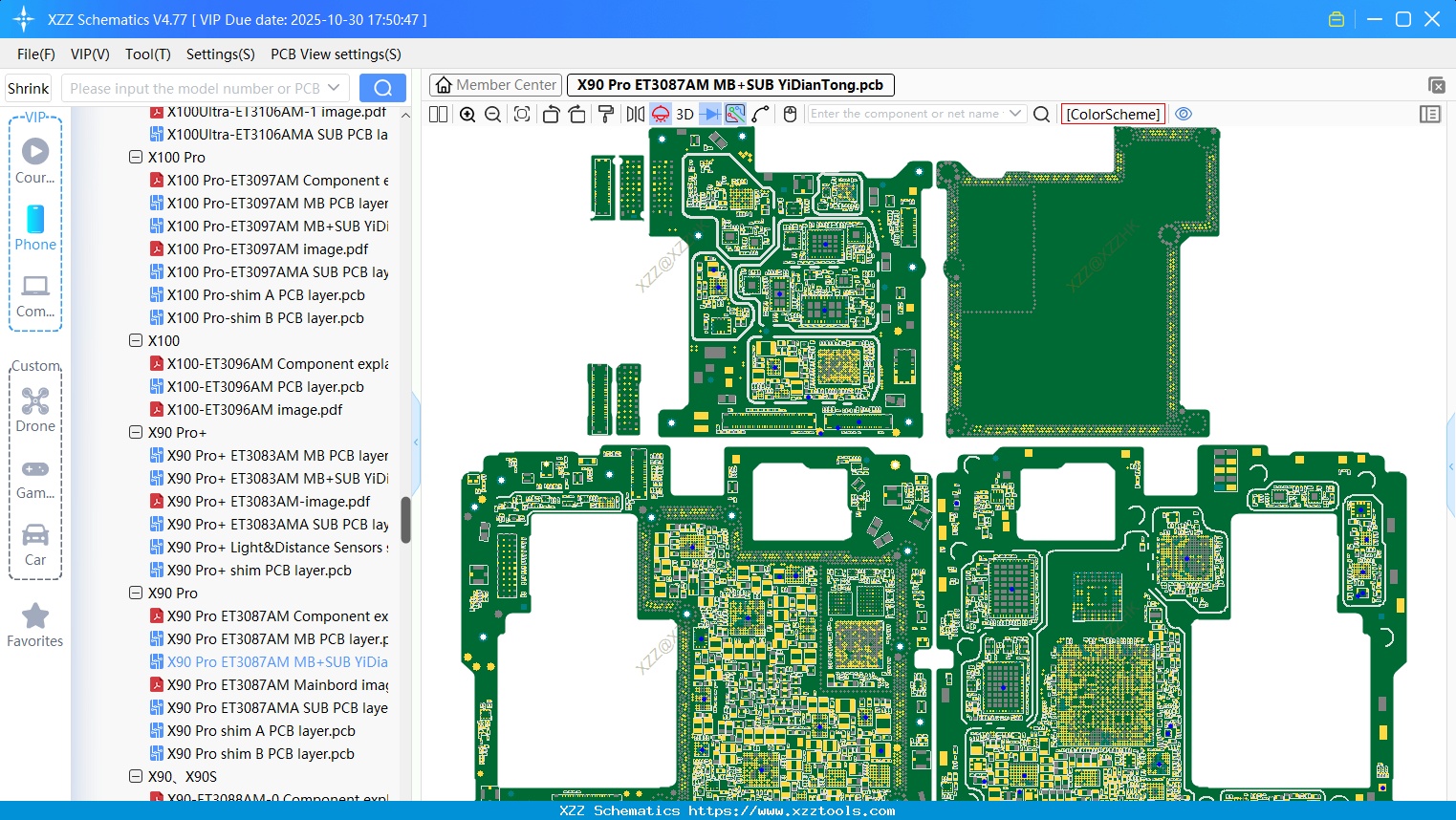Rotate the board clockwise
This screenshot has height=820, width=1456.
click(576, 114)
